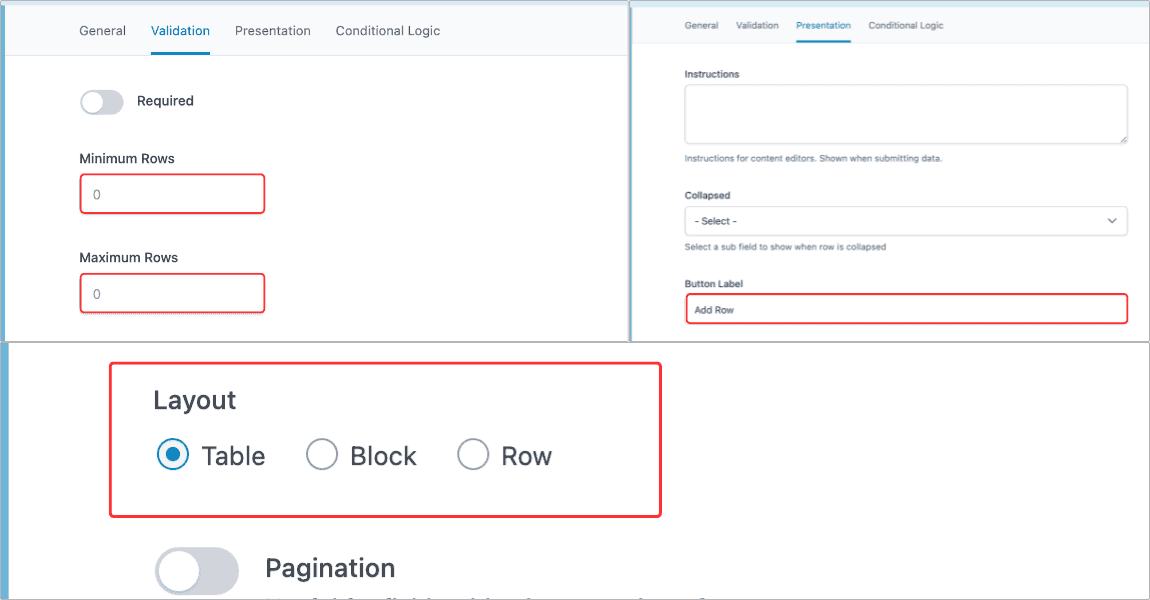
Task: Select the Table layout radio button
Action: 173,455
